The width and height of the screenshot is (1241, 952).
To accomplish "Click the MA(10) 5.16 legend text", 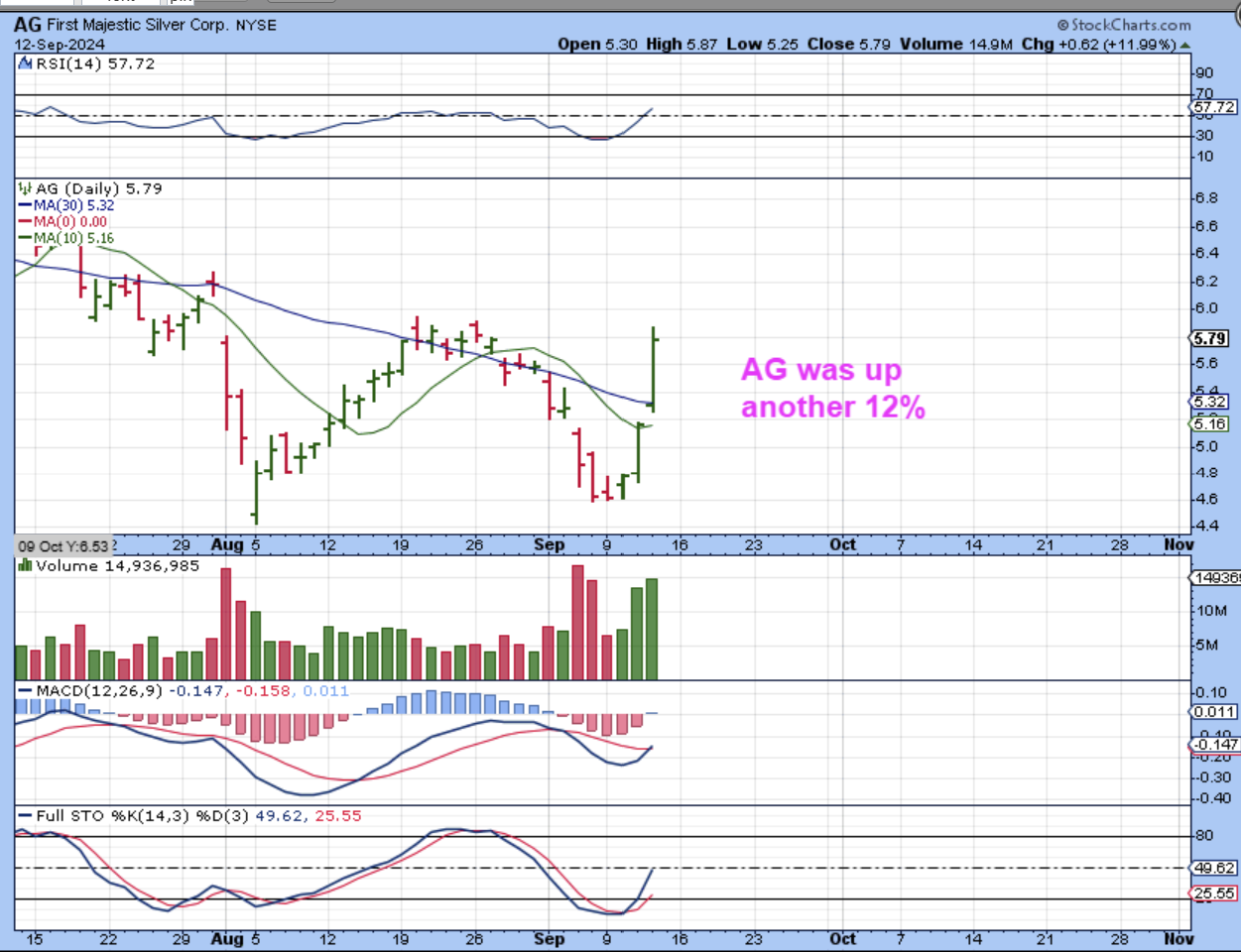I will point(73,238).
